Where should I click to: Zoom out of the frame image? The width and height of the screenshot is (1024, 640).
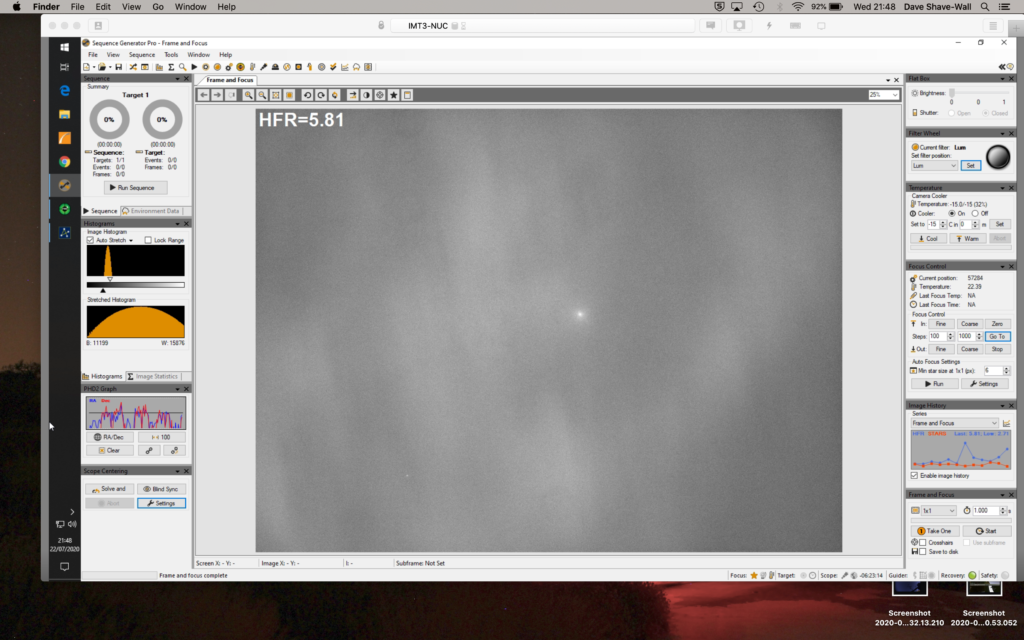262,95
